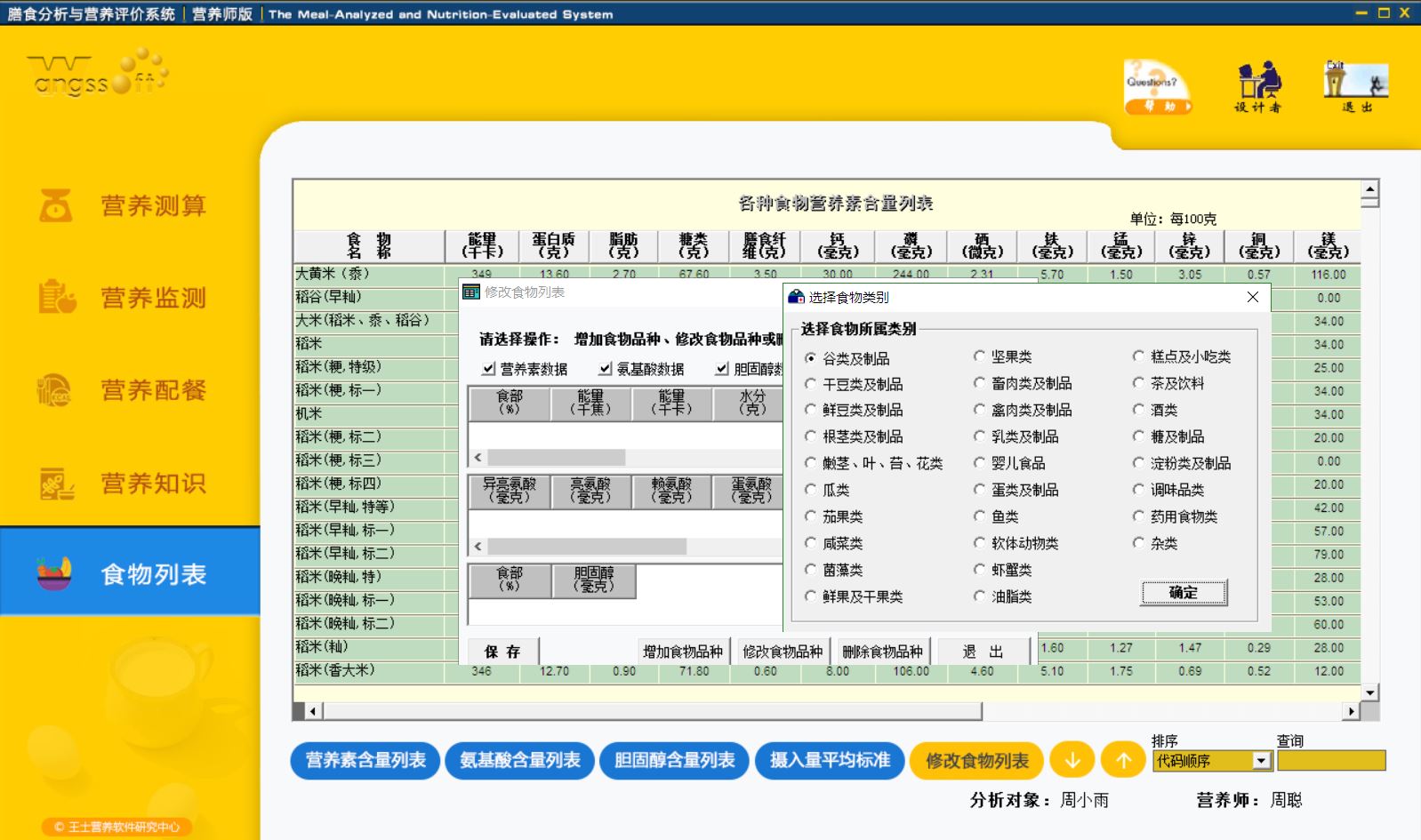Screen dimensions: 1421x840
Task: Click the 修改食物品种 button
Action: click(x=783, y=652)
